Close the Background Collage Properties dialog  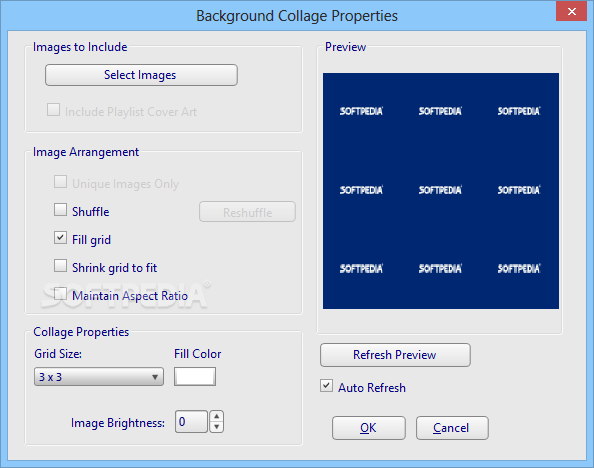(x=571, y=11)
